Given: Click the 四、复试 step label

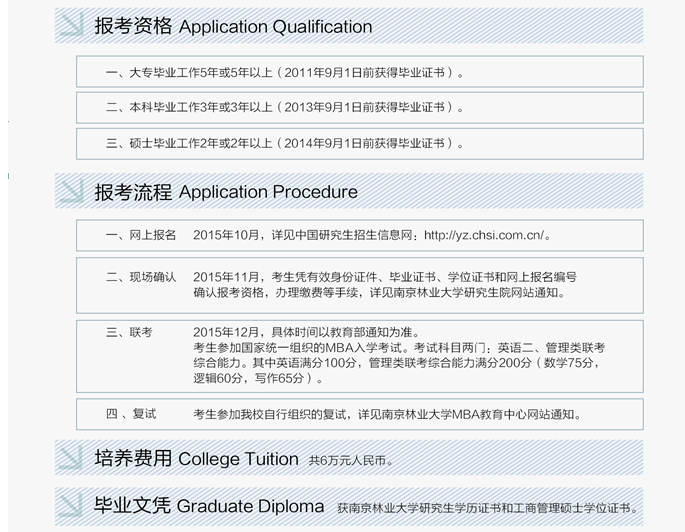Looking at the screenshot, I should point(131,414).
